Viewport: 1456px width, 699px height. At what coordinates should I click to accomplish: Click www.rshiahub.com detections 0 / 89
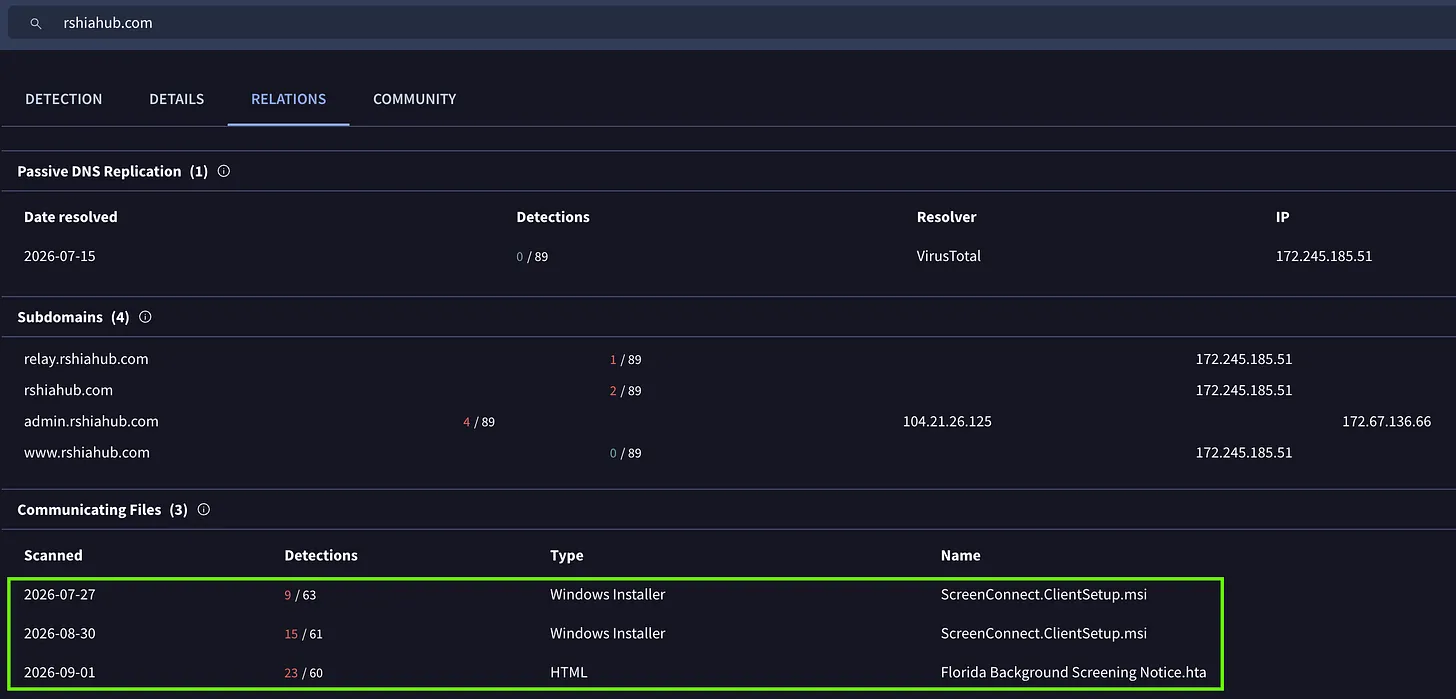point(625,453)
